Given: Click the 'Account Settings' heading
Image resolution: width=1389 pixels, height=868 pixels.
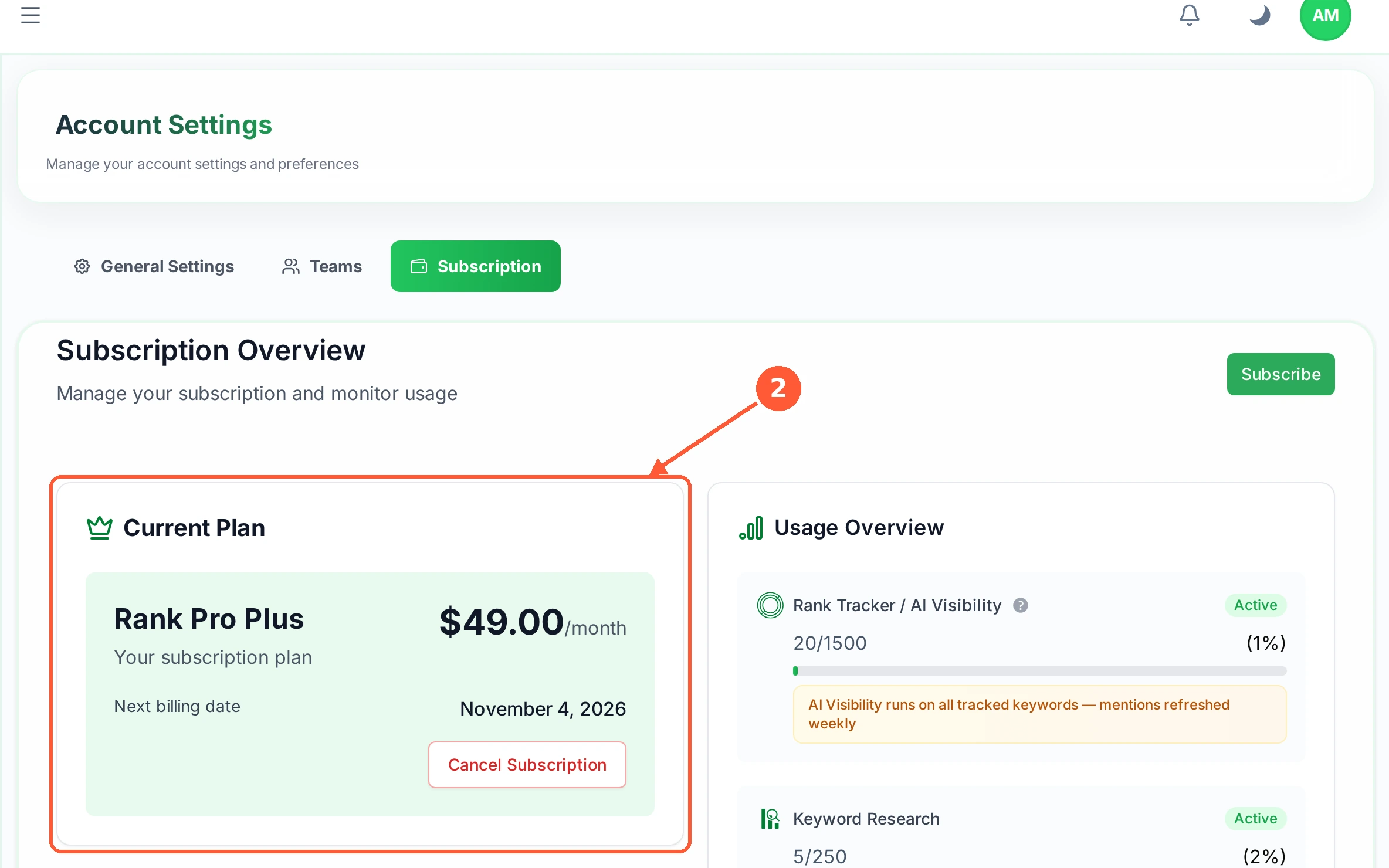Looking at the screenshot, I should click(x=164, y=125).
